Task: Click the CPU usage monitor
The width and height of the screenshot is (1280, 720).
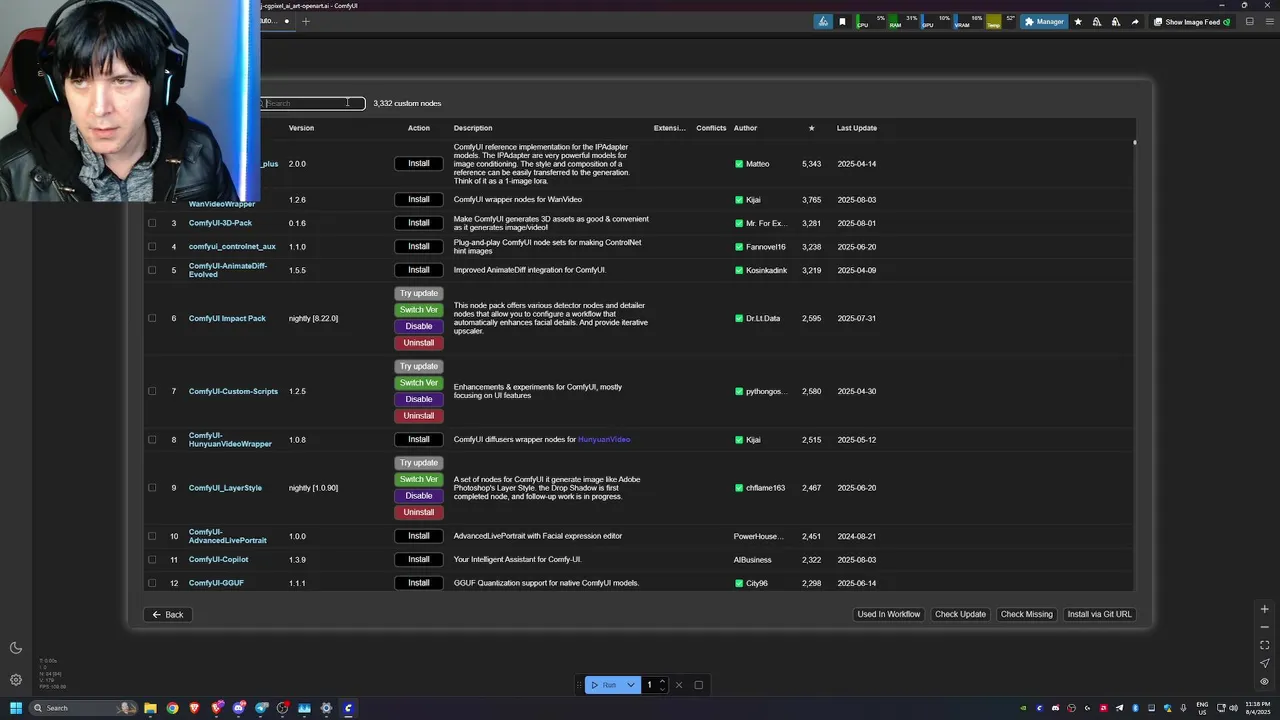Action: pos(868,22)
